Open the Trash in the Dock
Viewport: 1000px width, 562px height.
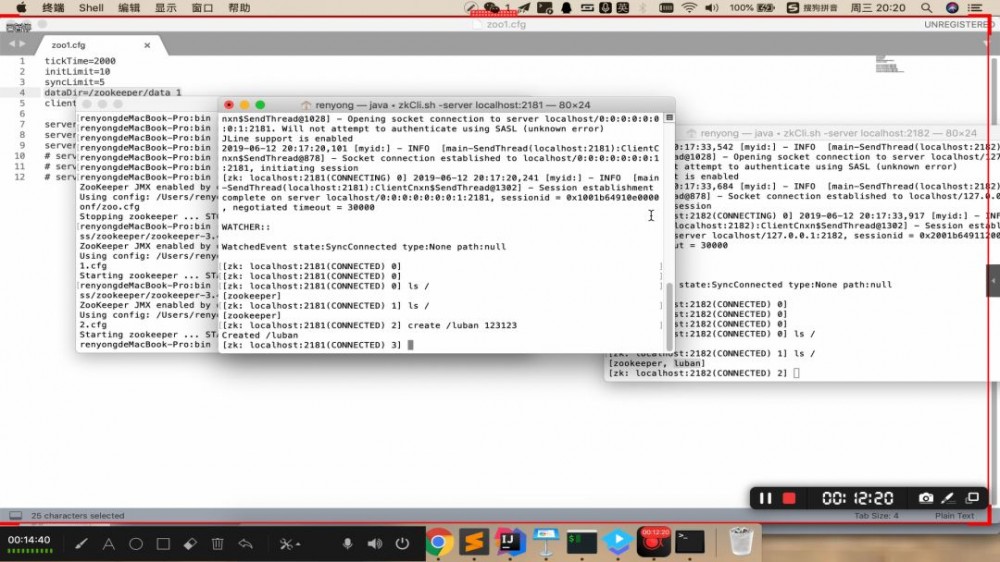(740, 541)
